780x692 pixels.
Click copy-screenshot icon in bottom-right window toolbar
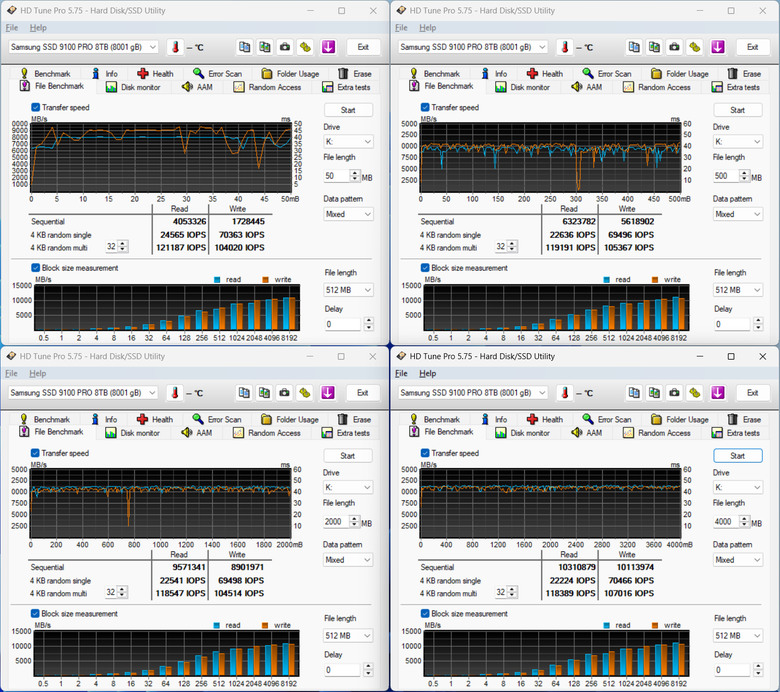click(654, 393)
